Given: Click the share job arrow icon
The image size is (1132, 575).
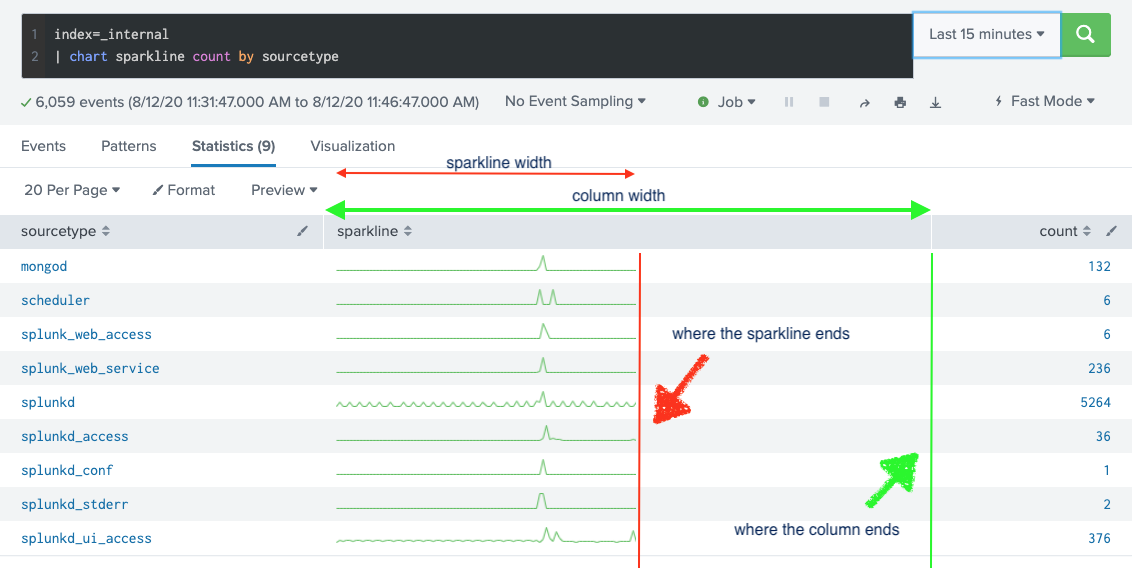Looking at the screenshot, I should [864, 102].
